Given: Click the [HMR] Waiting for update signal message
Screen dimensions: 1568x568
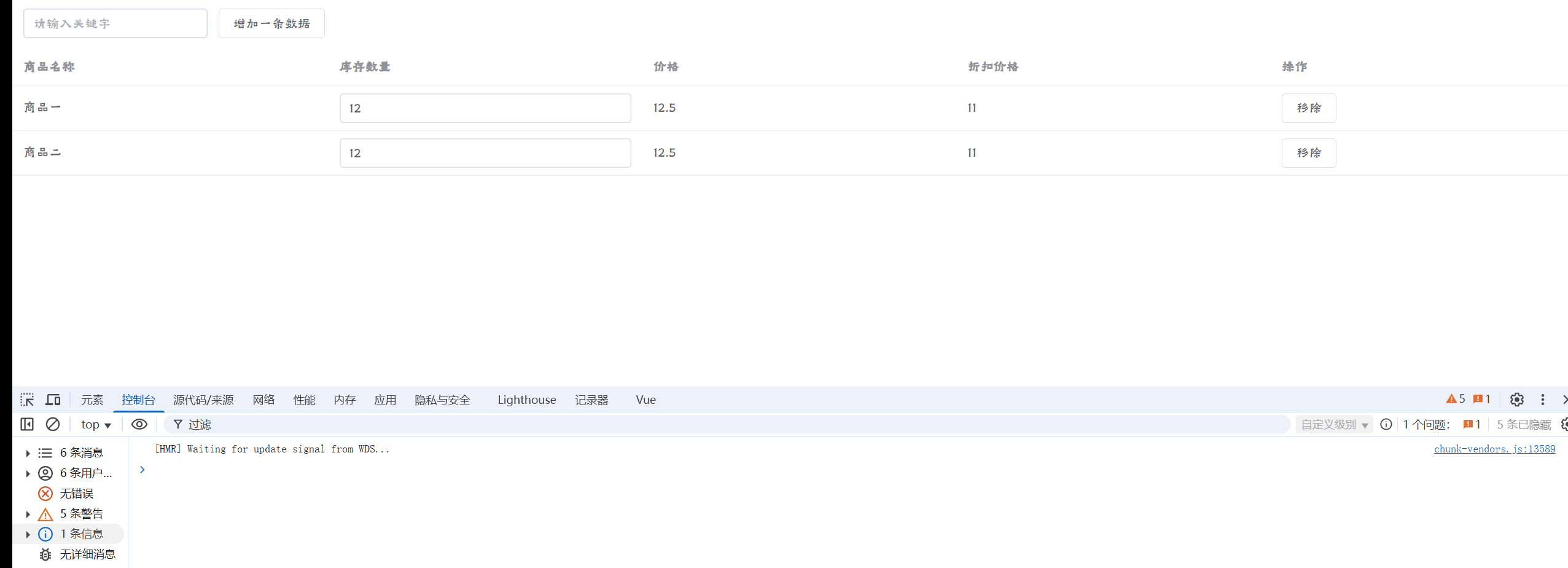Looking at the screenshot, I should [272, 449].
